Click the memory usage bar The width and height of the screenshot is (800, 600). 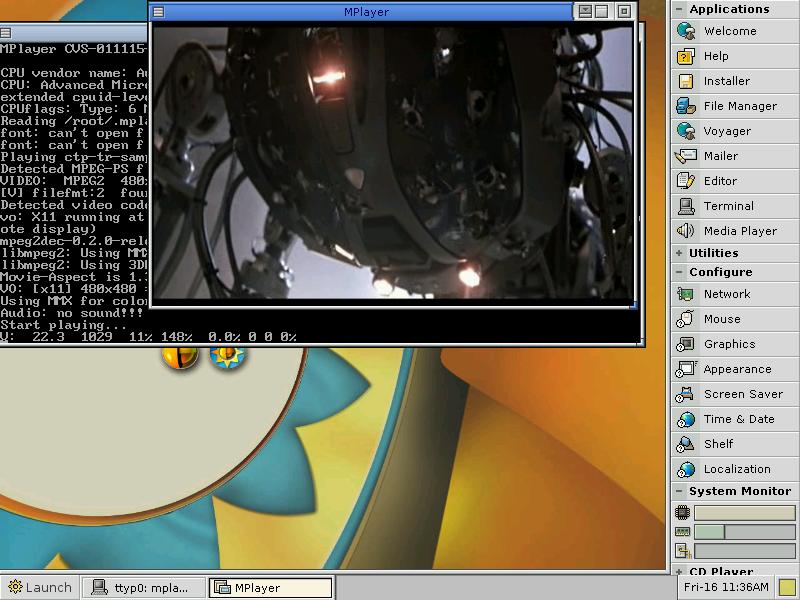coord(744,532)
